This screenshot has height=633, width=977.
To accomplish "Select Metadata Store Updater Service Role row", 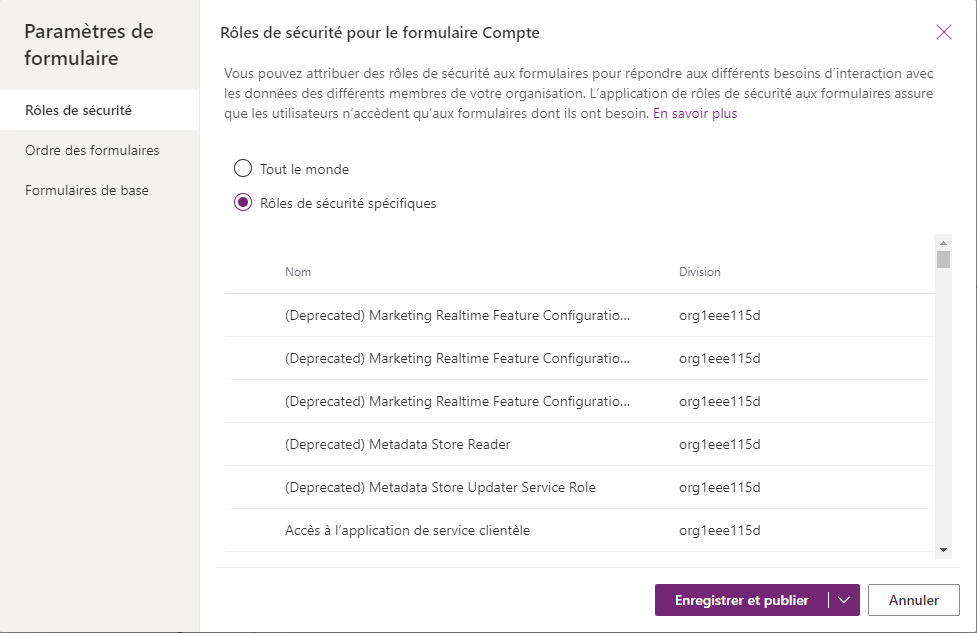I will pyautogui.click(x=440, y=487).
